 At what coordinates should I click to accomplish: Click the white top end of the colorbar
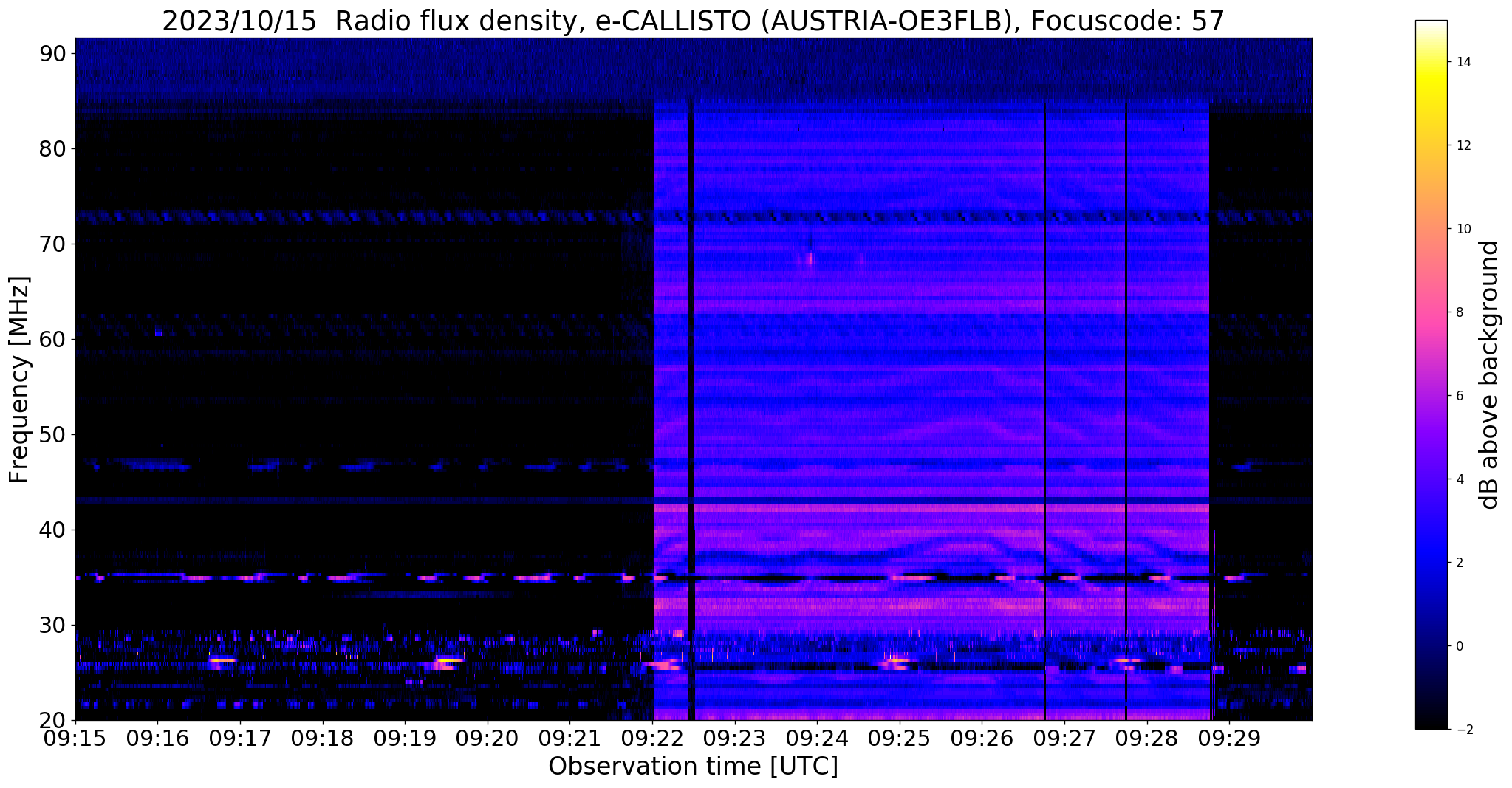[x=1431, y=26]
